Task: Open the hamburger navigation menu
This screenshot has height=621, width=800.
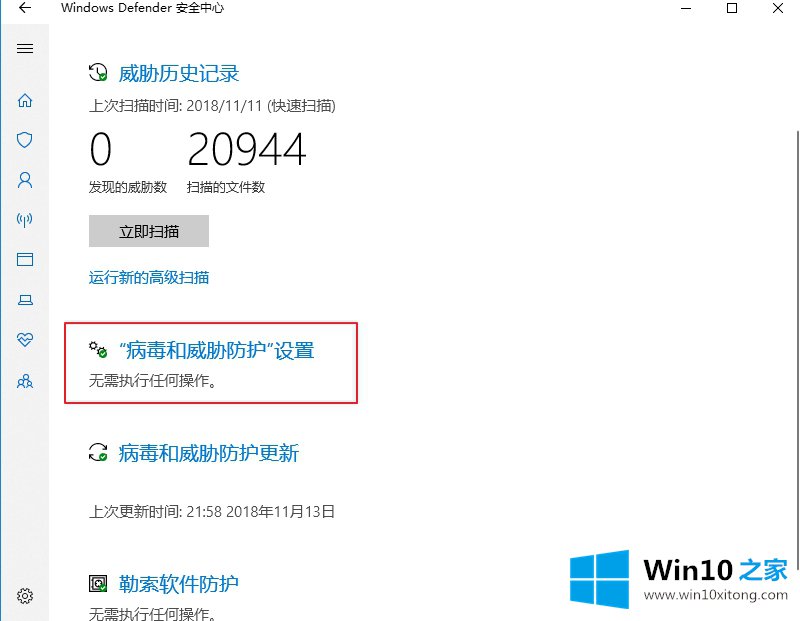Action: 25,48
